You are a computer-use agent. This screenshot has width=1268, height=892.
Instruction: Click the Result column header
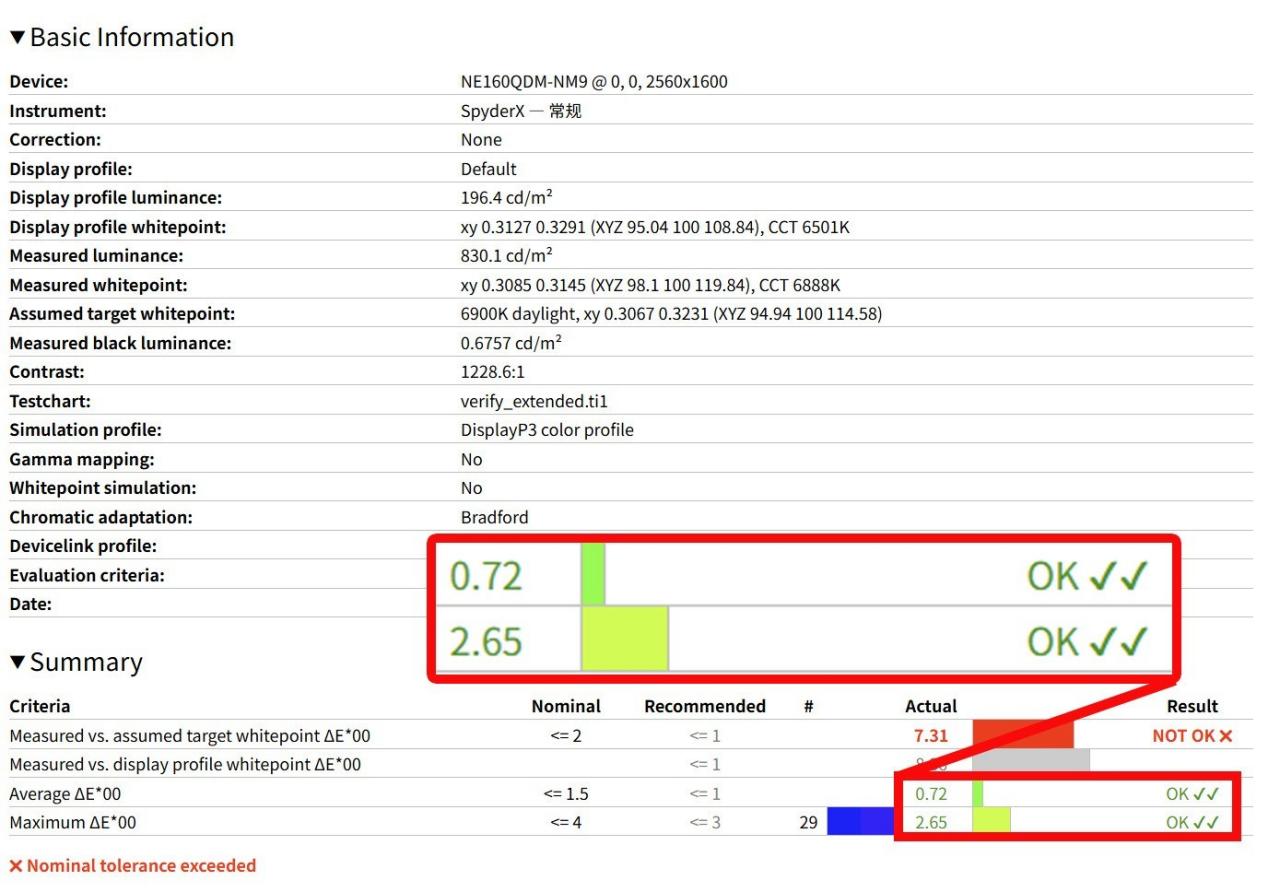1192,706
